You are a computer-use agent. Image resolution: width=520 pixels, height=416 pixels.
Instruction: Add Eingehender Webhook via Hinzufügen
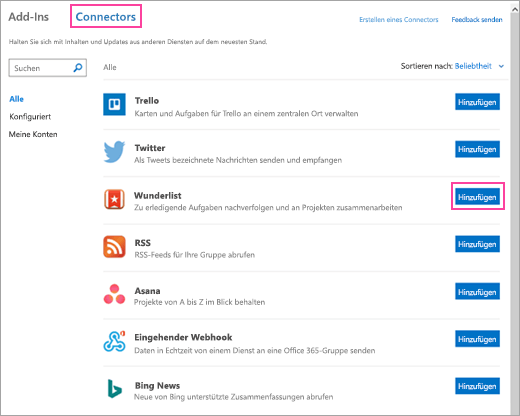click(477, 339)
